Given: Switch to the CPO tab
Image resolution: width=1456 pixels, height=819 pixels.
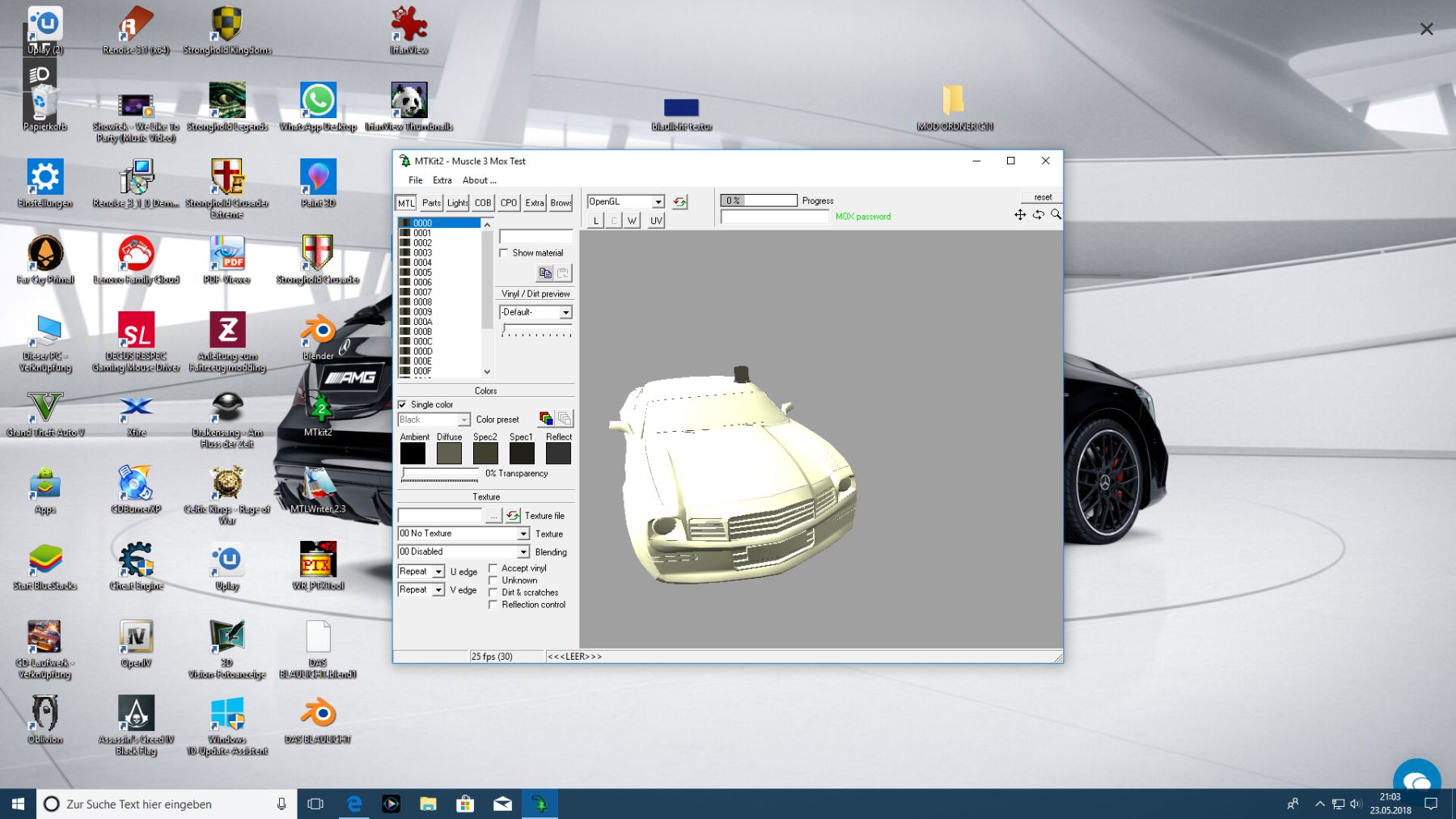Looking at the screenshot, I should [509, 203].
